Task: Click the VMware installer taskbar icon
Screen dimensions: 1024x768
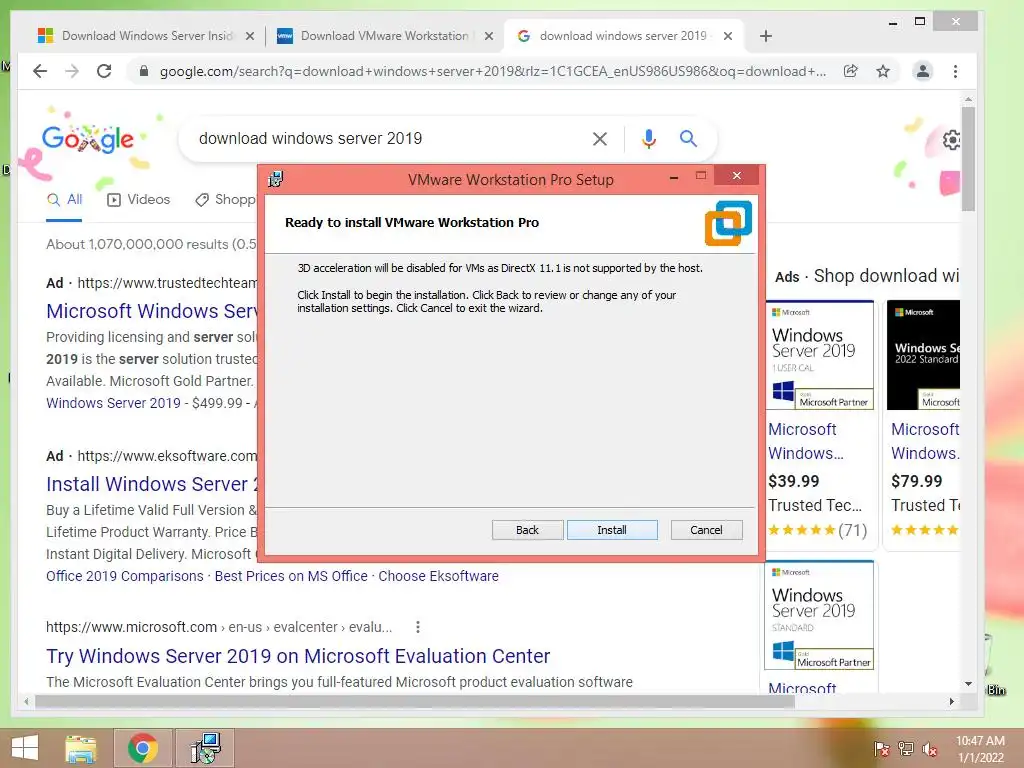Action: click(x=205, y=748)
